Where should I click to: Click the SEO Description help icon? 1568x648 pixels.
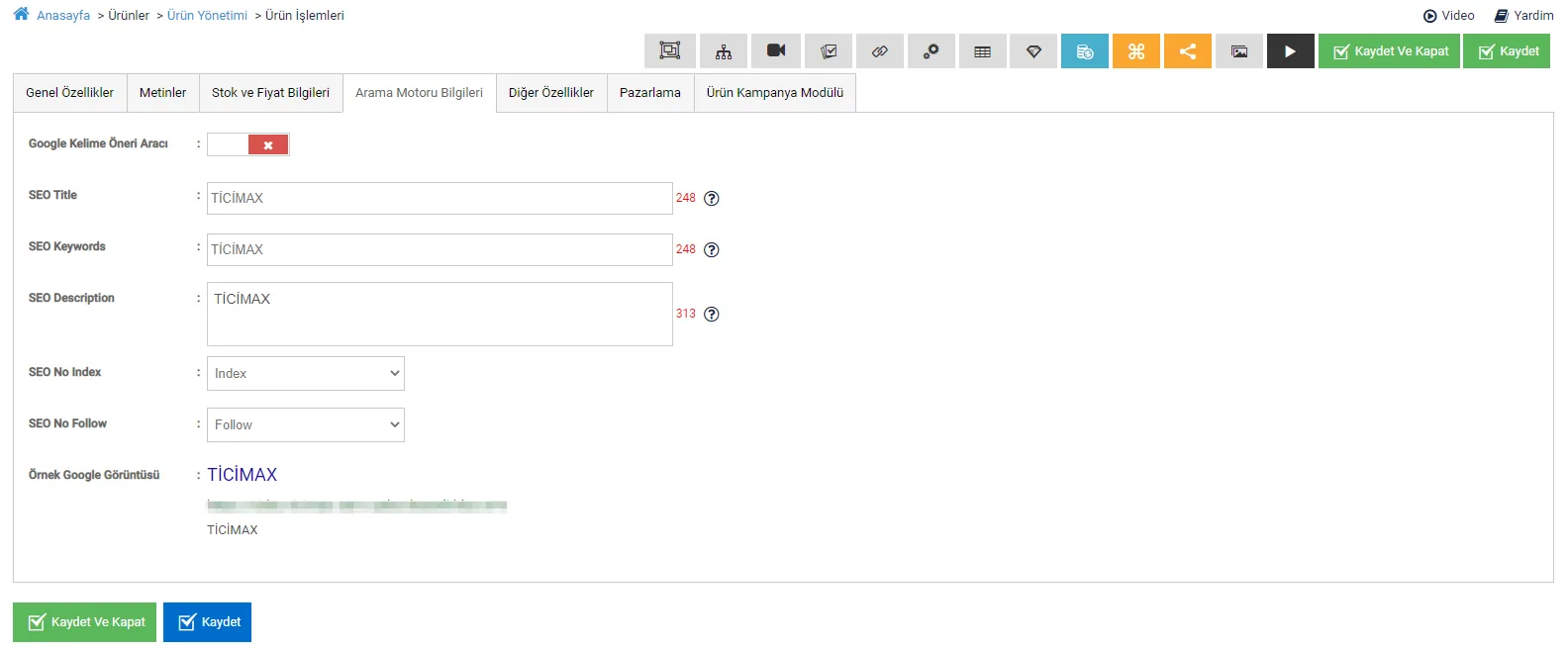711,314
